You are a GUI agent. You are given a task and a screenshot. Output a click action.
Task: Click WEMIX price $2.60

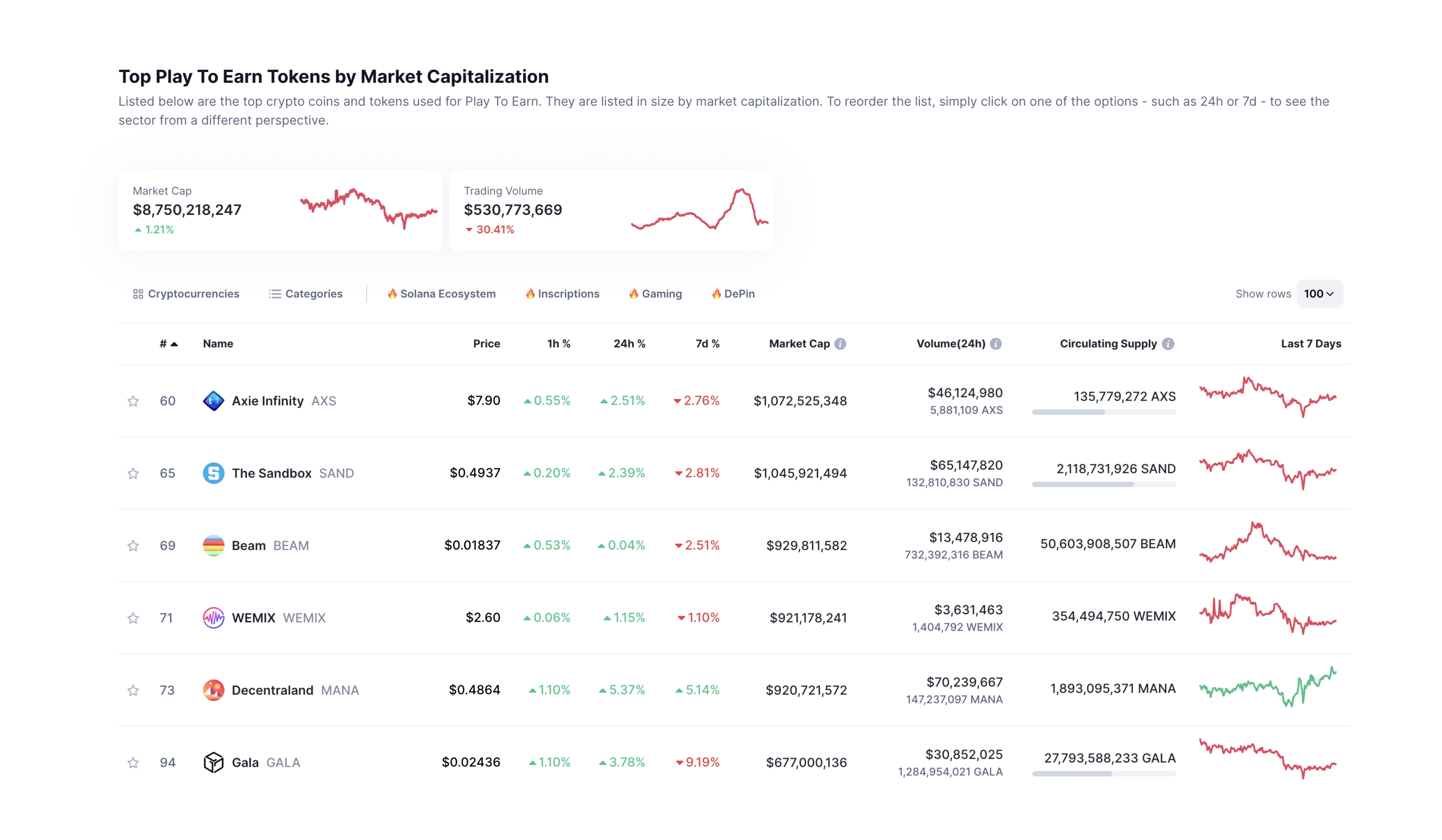483,617
